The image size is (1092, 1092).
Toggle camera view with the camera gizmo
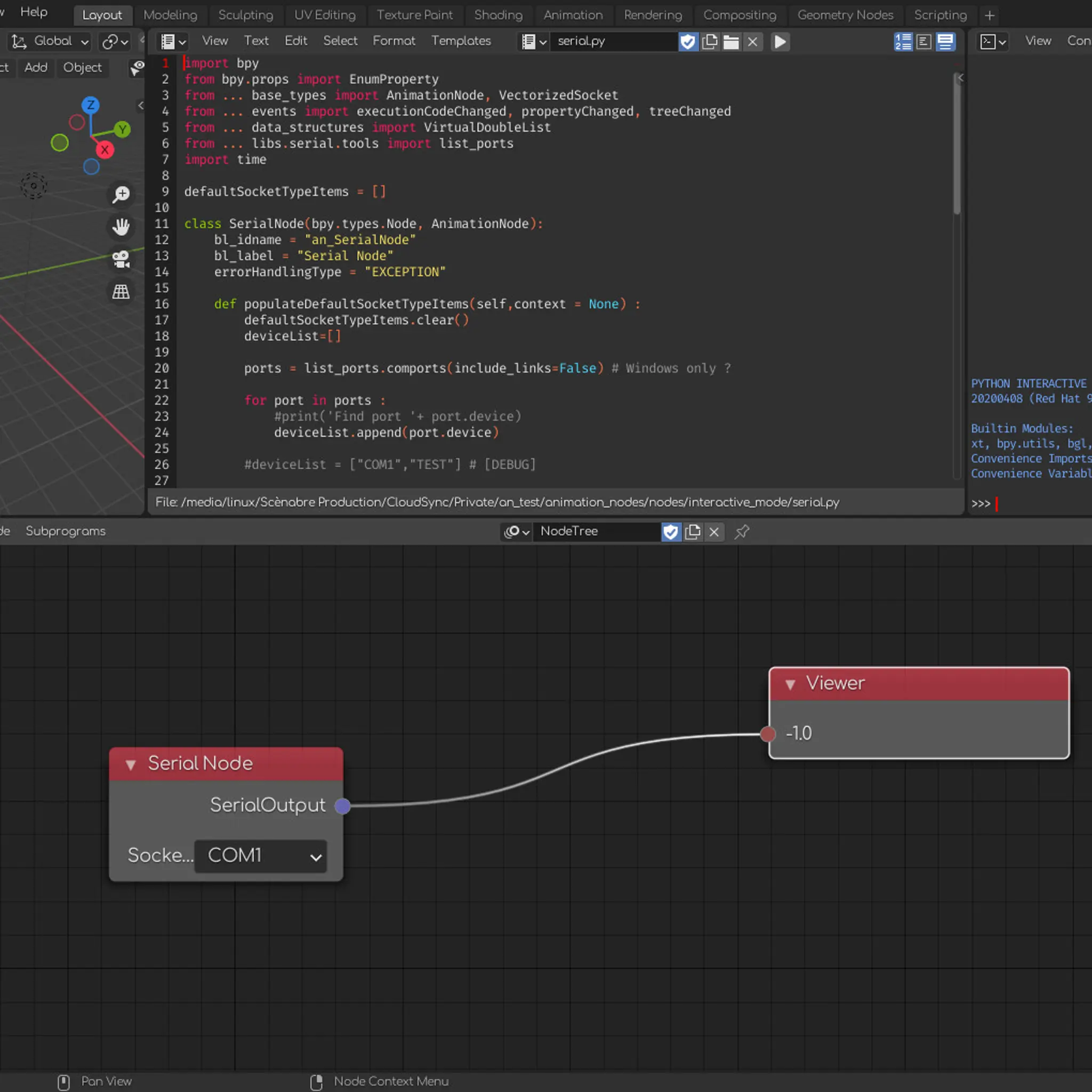pyautogui.click(x=121, y=260)
